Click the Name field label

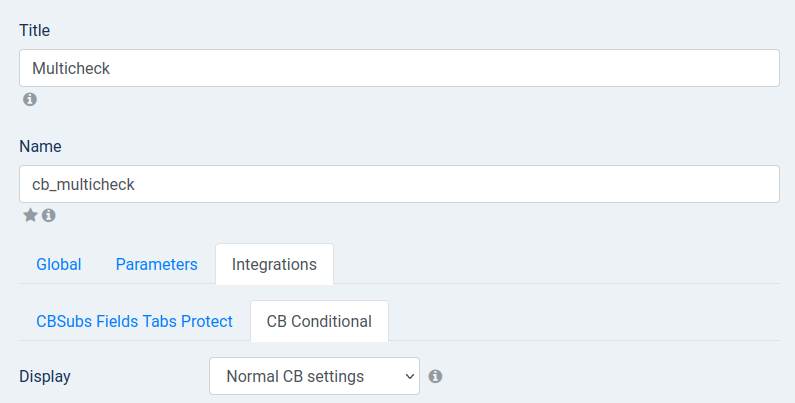pos(41,146)
